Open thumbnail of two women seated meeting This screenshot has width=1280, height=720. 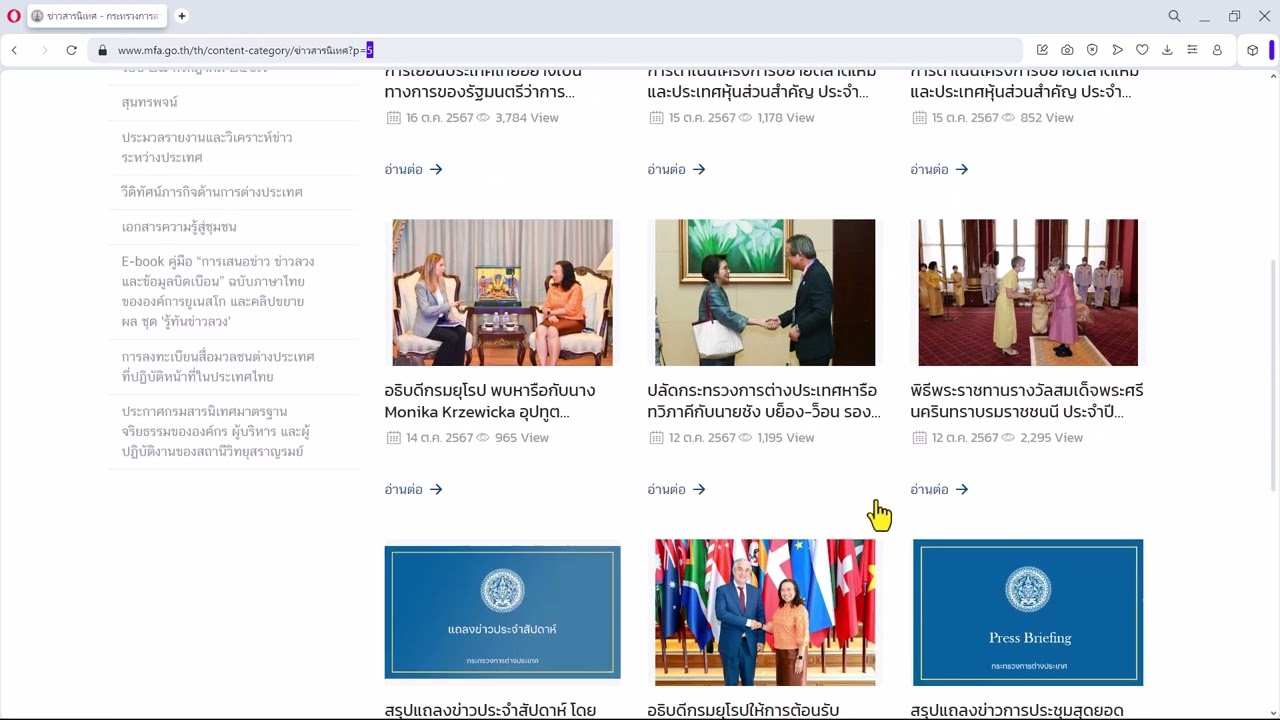(x=502, y=292)
